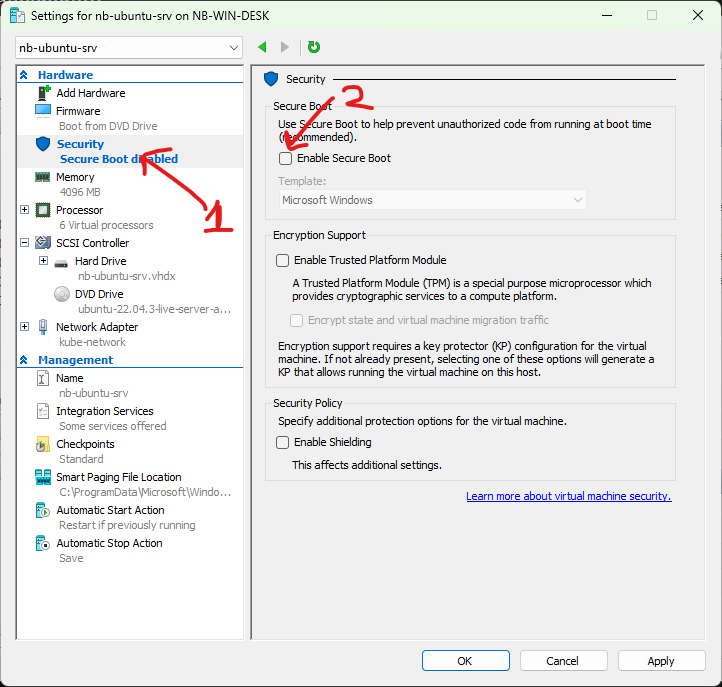This screenshot has width=722, height=687.
Task: Open Smart Paging File Location icon
Action: coord(43,477)
